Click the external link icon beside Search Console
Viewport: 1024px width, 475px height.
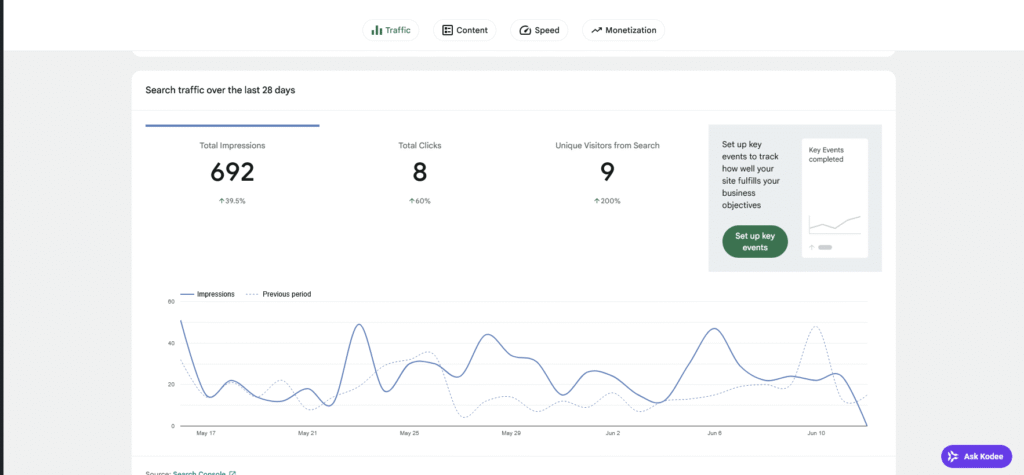(x=232, y=472)
